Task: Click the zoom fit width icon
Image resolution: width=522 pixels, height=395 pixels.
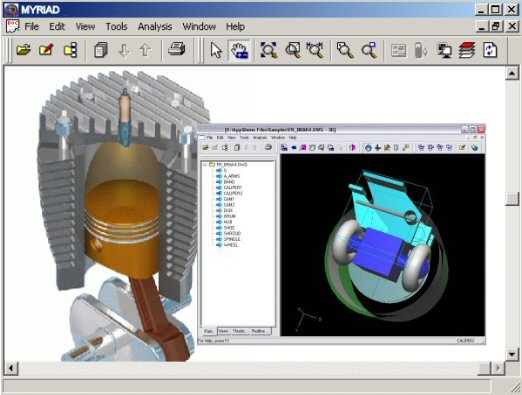Action: (x=315, y=50)
